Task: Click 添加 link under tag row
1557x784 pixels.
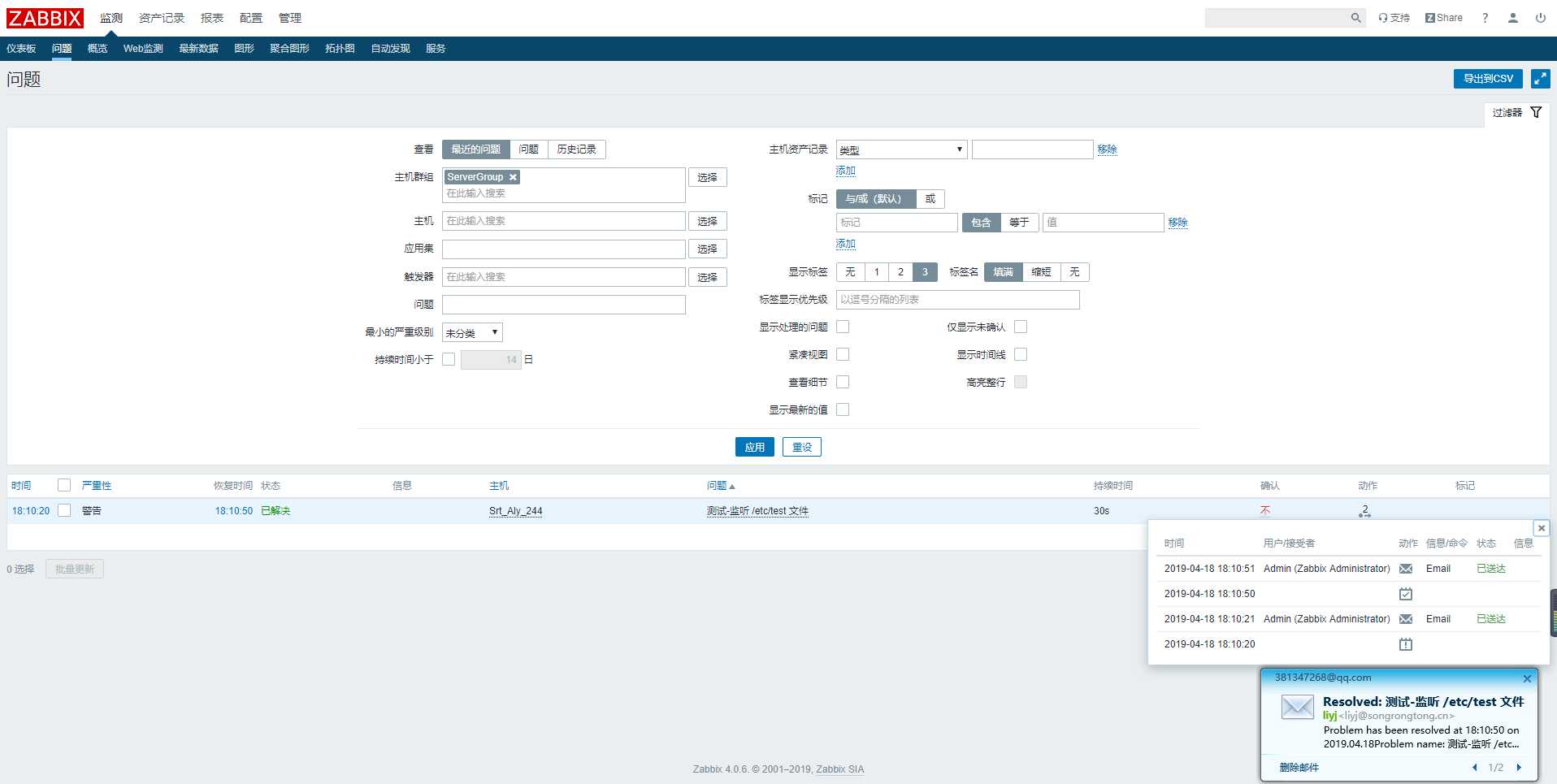Action: (846, 244)
